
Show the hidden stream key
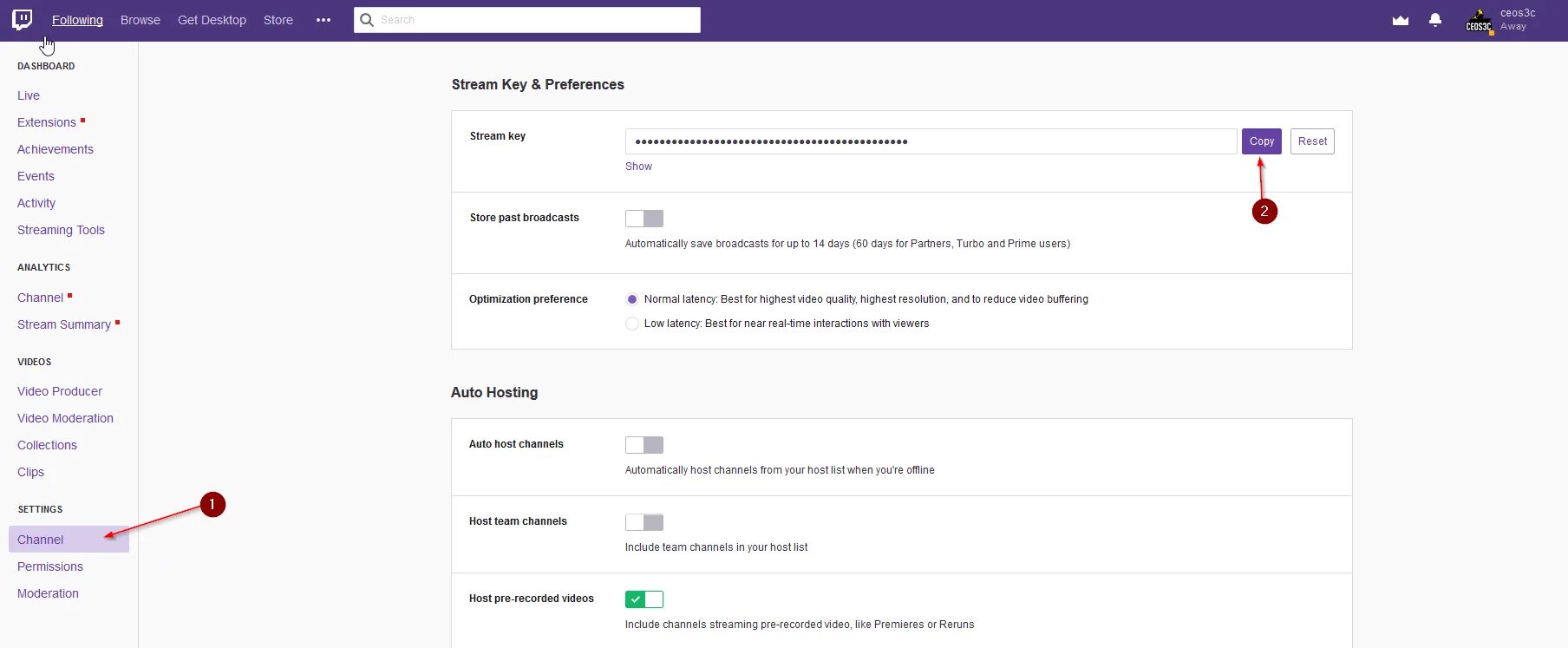[x=638, y=167]
